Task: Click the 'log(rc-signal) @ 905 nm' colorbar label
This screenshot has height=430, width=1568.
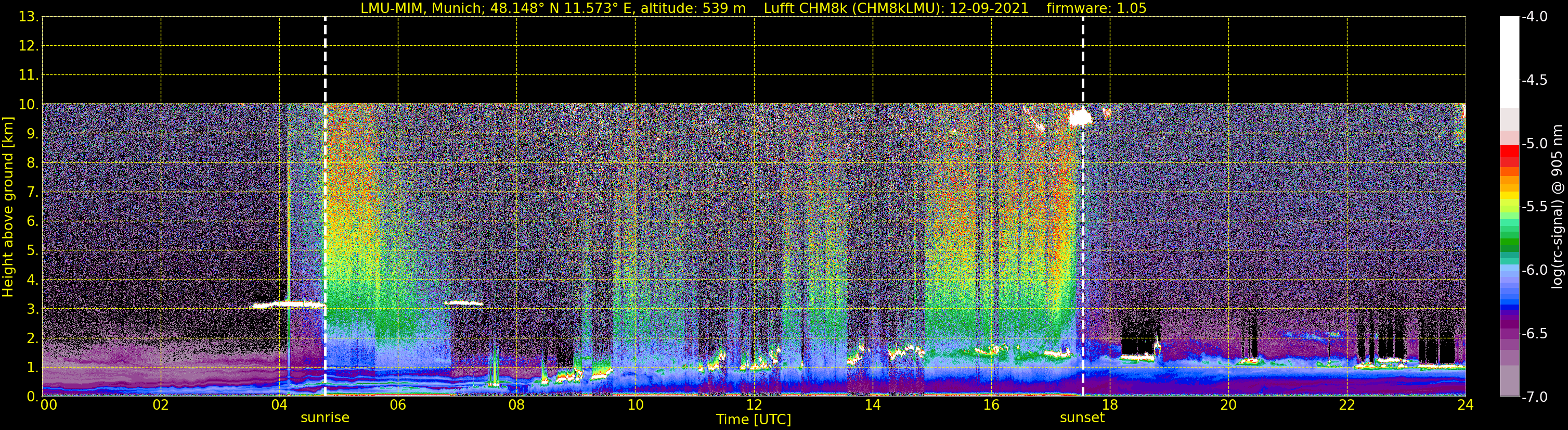Action: (1557, 207)
